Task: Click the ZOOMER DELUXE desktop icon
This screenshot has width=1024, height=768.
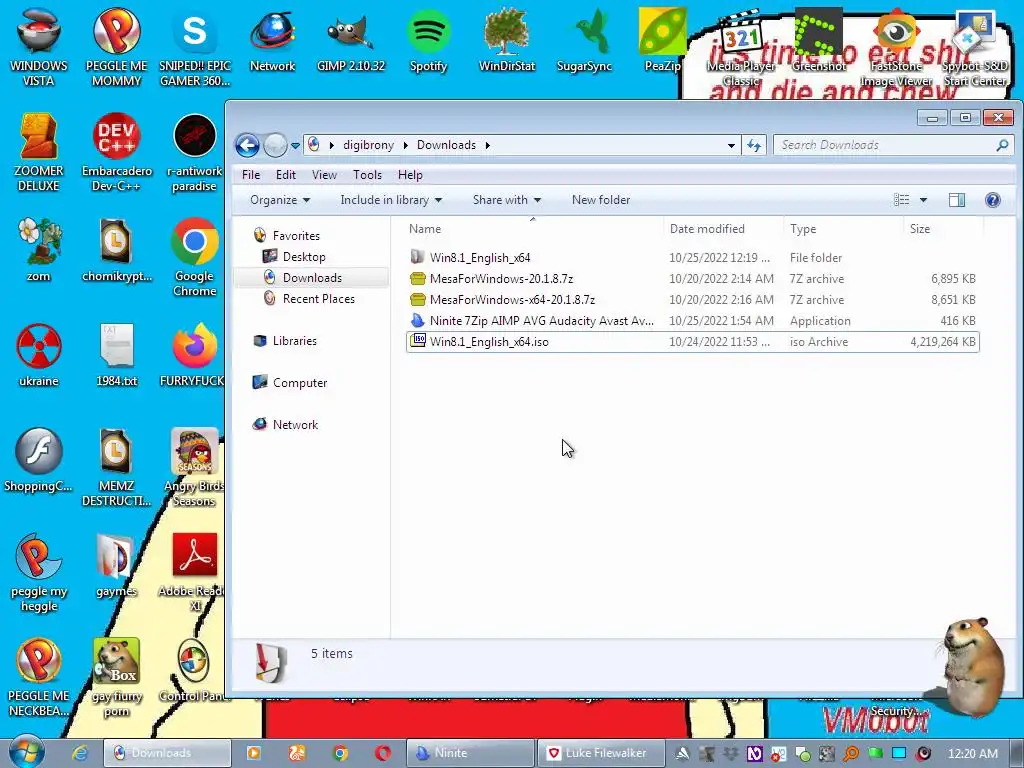Action: [39, 153]
